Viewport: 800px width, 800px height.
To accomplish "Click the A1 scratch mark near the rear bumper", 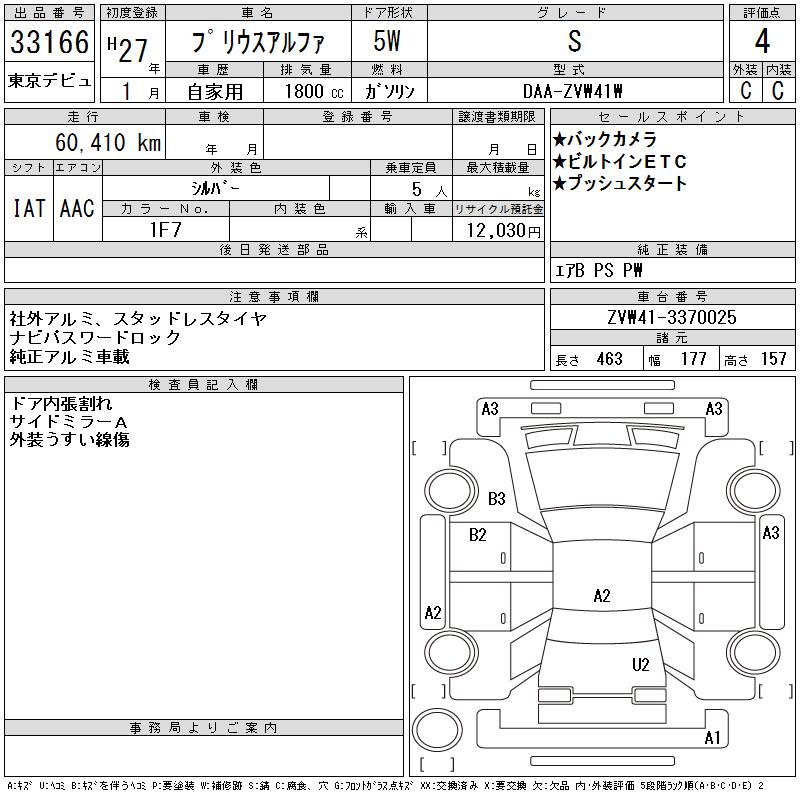I will tap(712, 739).
